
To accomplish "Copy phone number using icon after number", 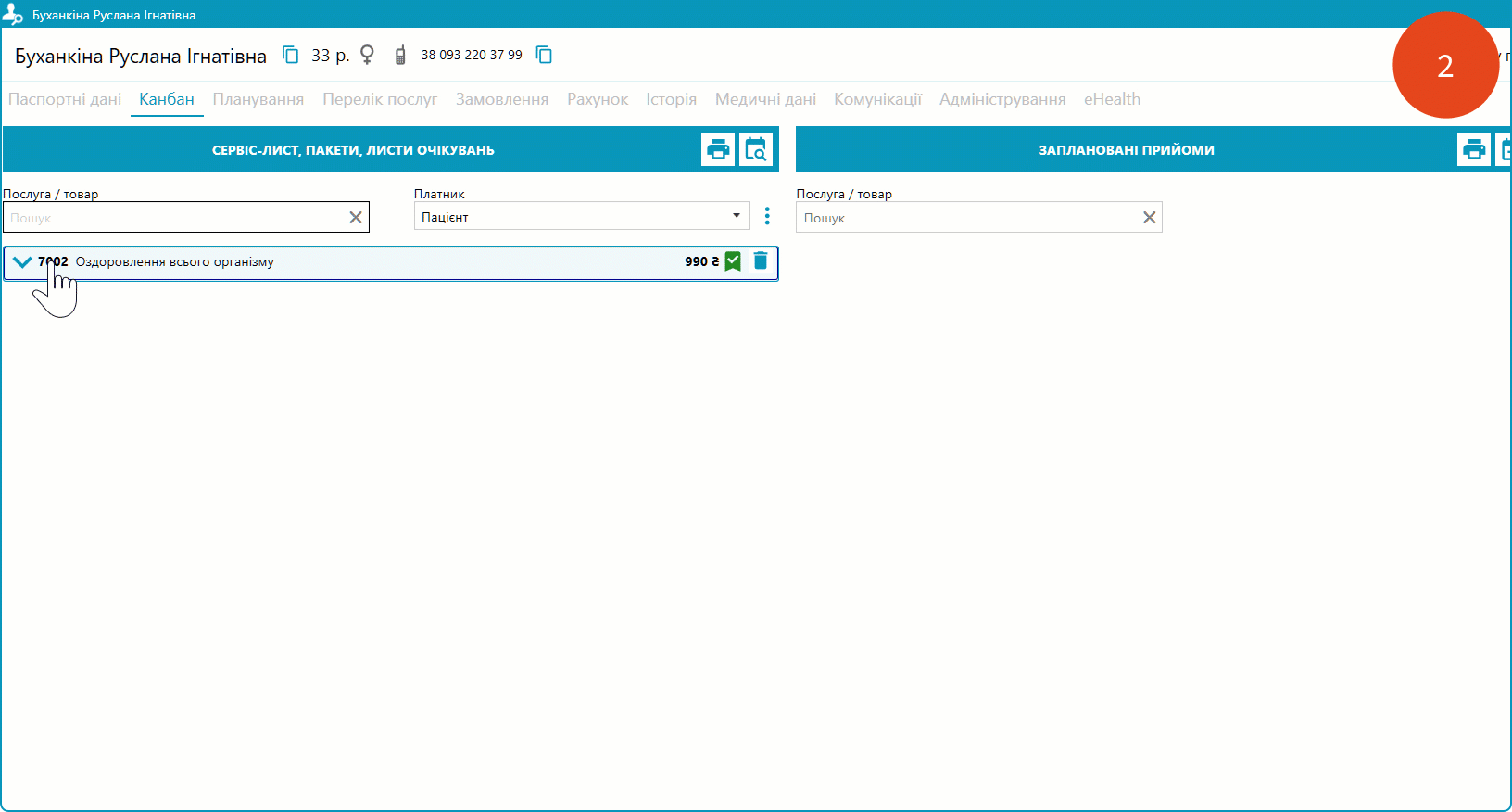I will tap(544, 55).
